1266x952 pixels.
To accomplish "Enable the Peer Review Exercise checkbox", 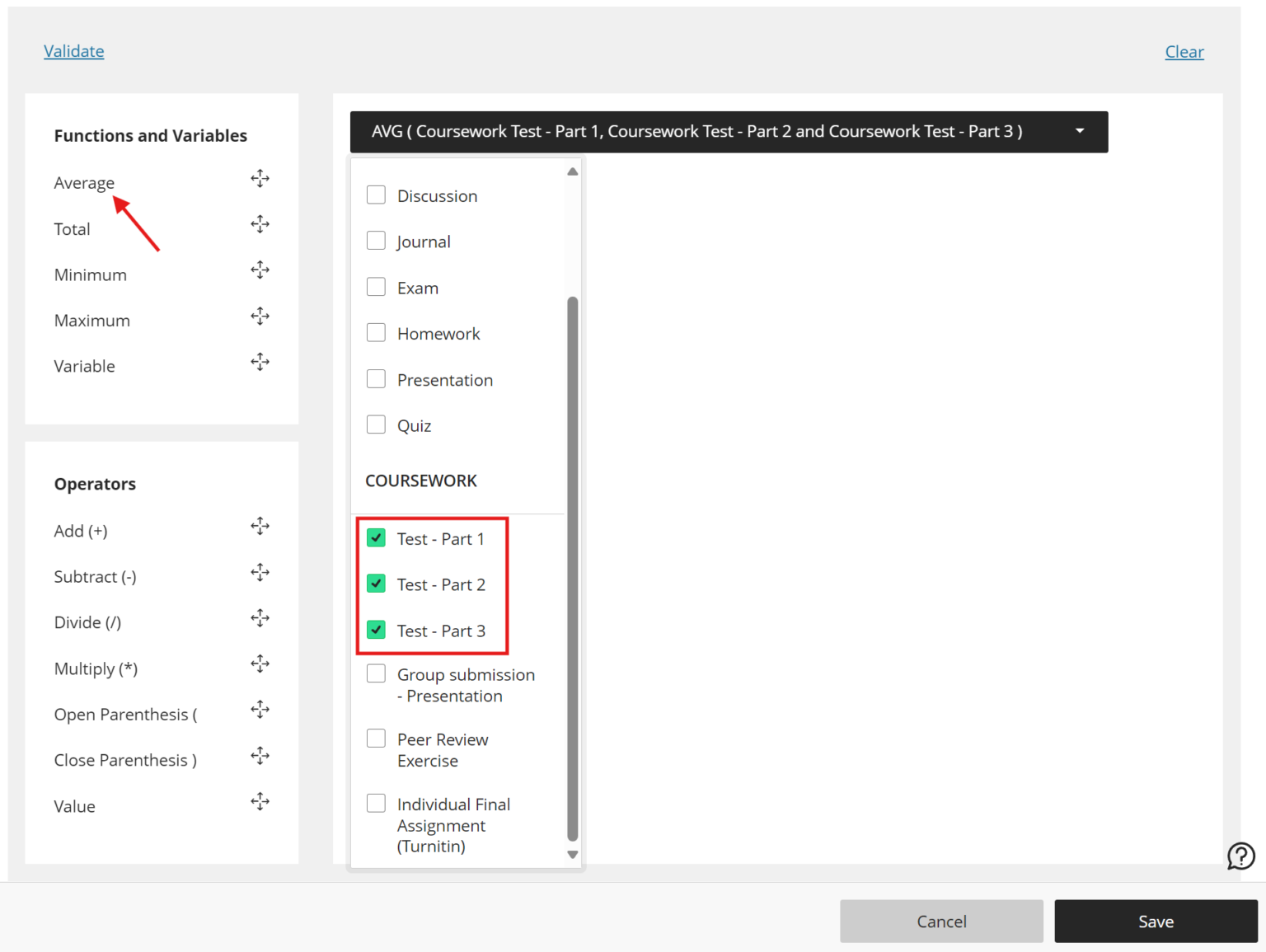I will [376, 738].
